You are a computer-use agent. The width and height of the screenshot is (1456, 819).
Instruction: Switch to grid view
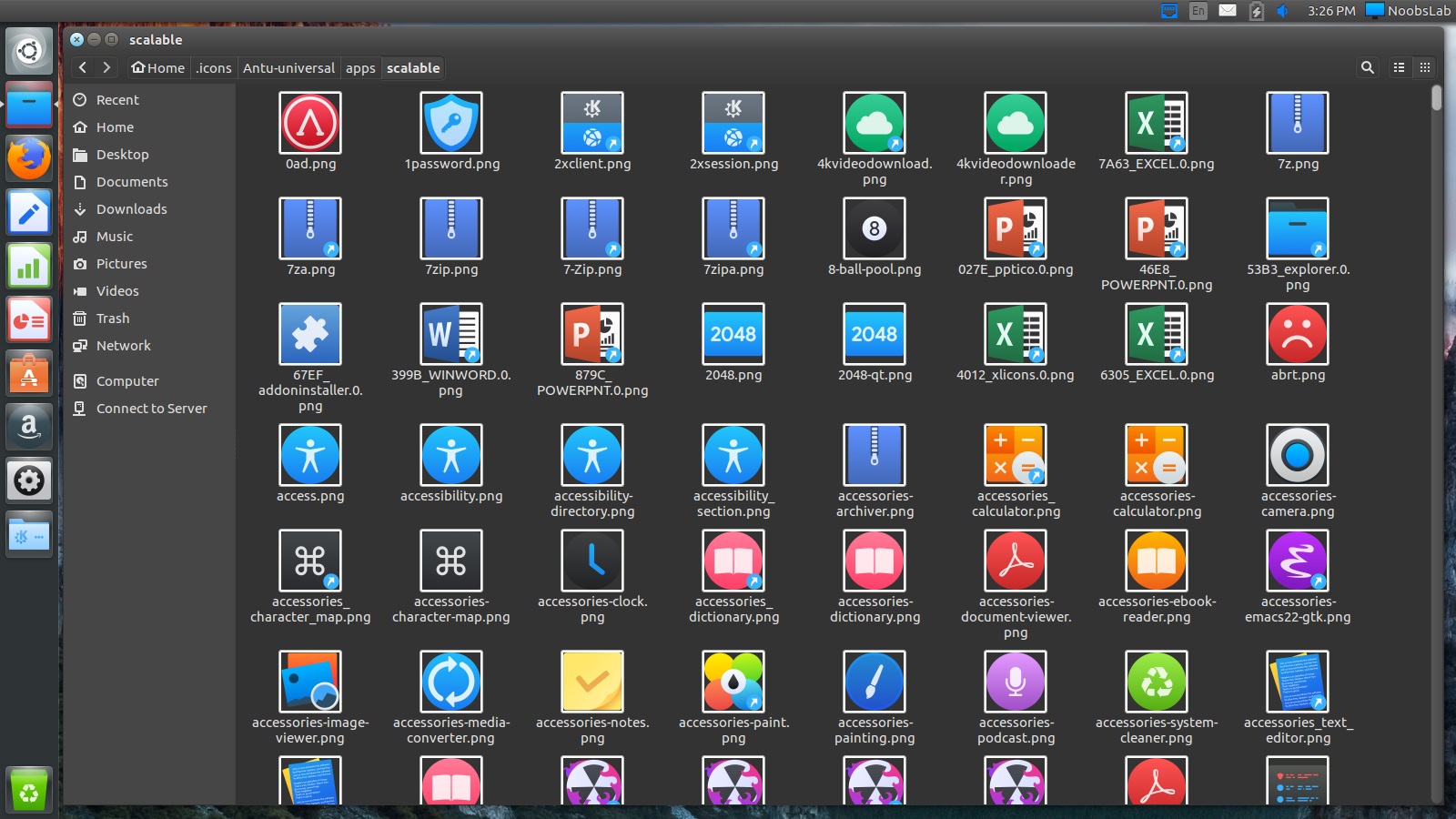tap(1424, 67)
